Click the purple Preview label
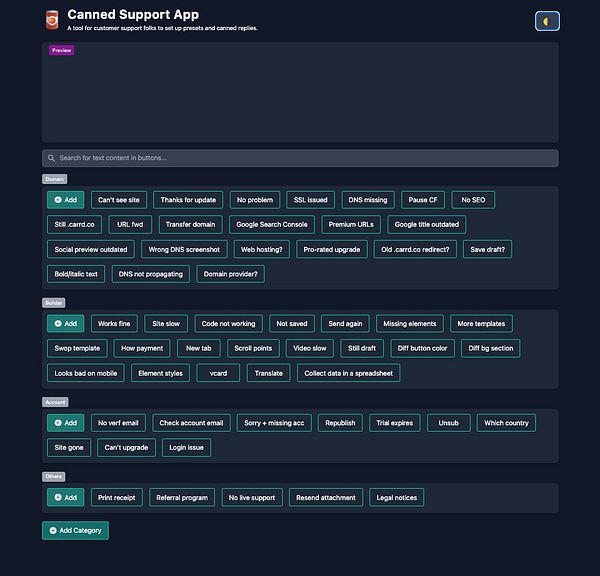This screenshot has width=600, height=576. click(62, 50)
